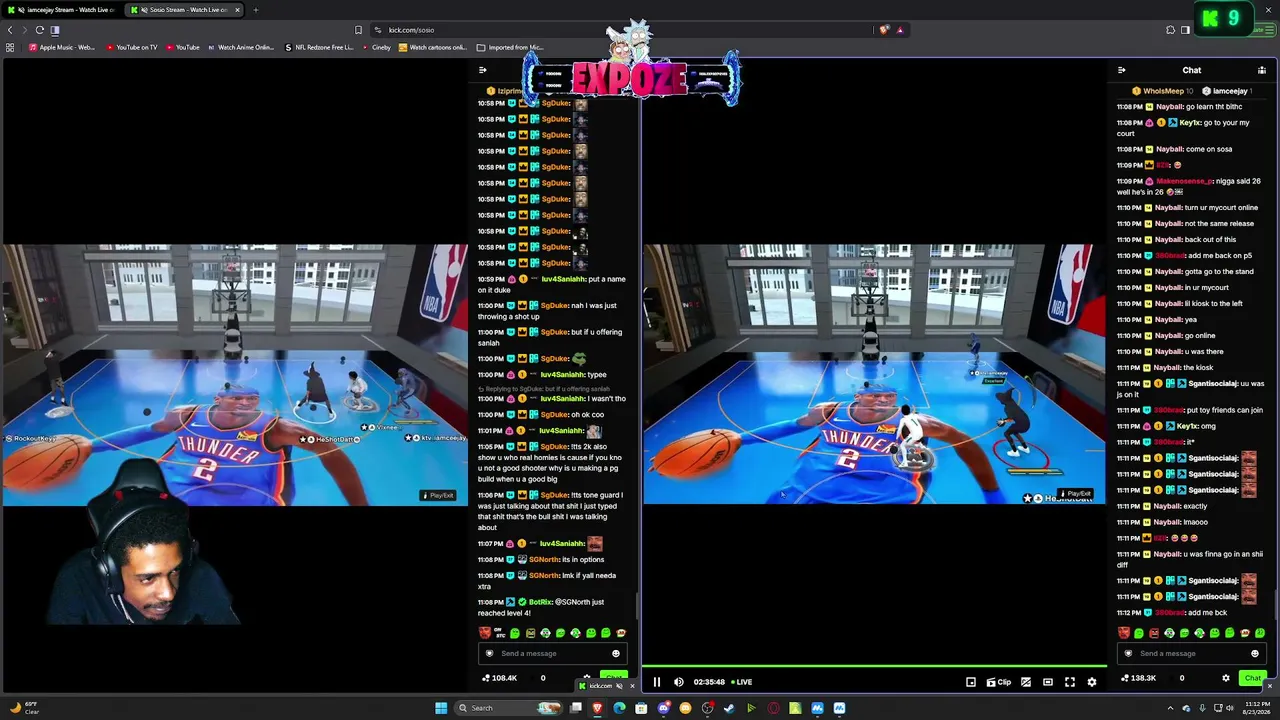The width and height of the screenshot is (1280, 720).
Task: Select BotRix username in middle chat
Action: point(540,602)
